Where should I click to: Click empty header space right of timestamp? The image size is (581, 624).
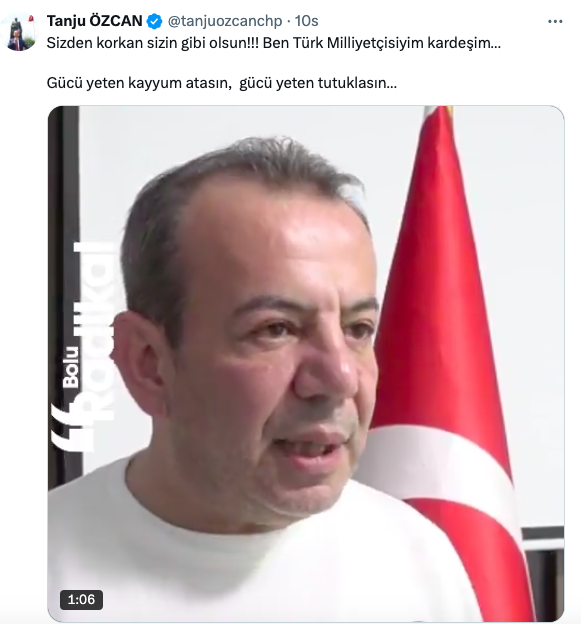pos(432,21)
